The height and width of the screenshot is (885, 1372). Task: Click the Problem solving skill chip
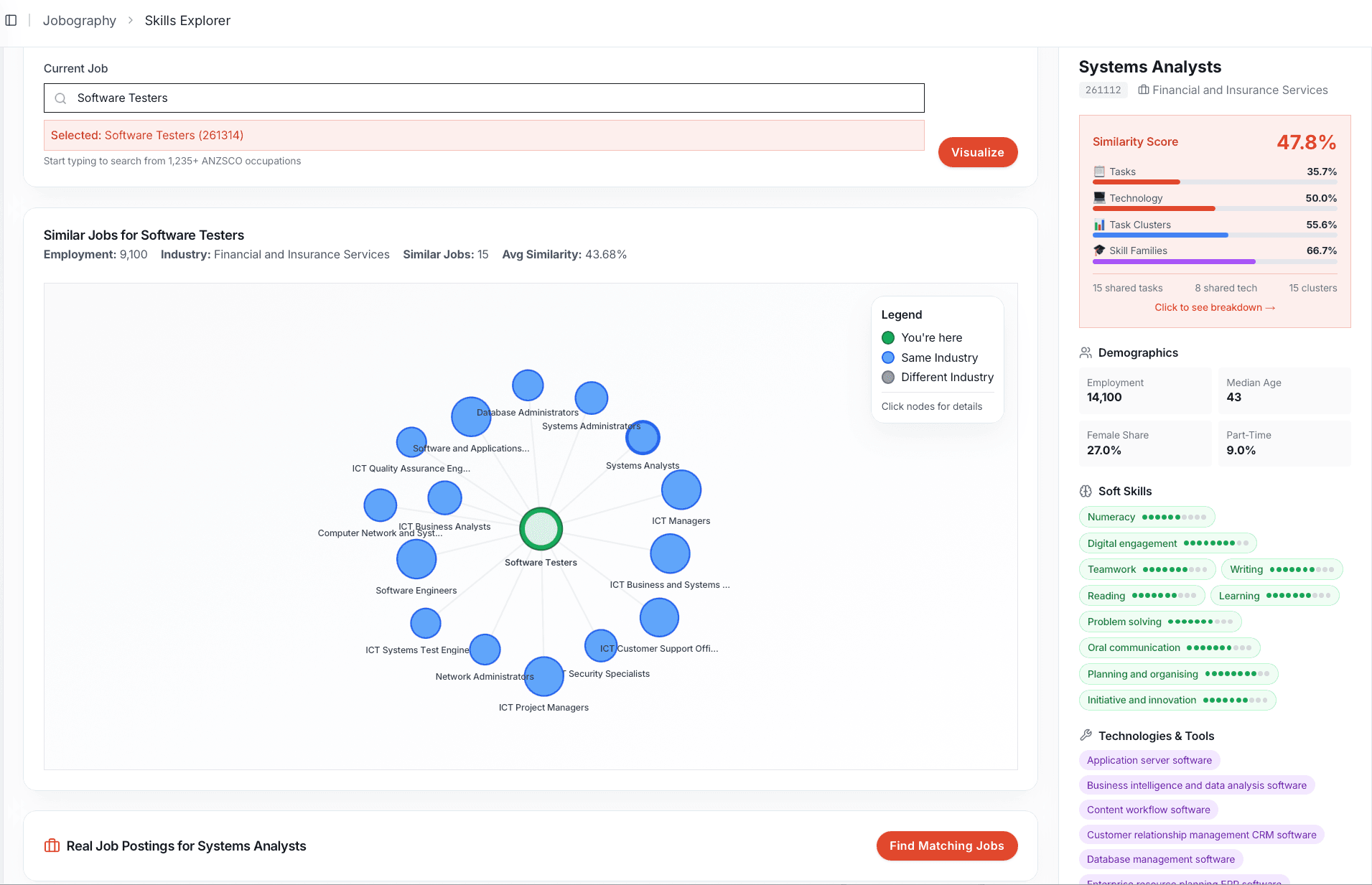(1159, 622)
